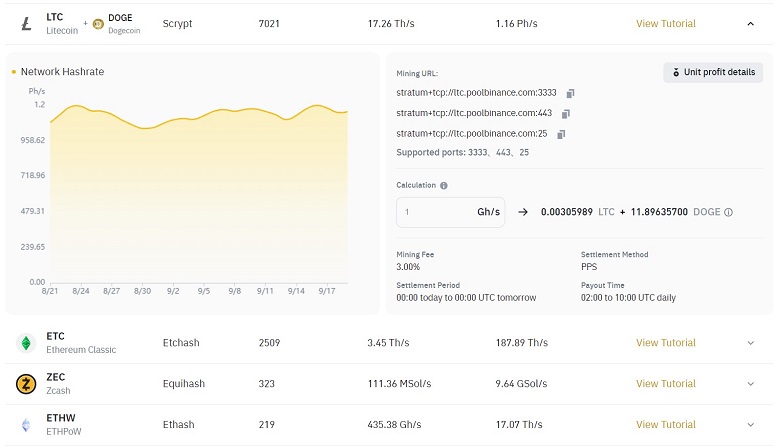Click the 1.16 Ph/s network hashrate

(517, 24)
